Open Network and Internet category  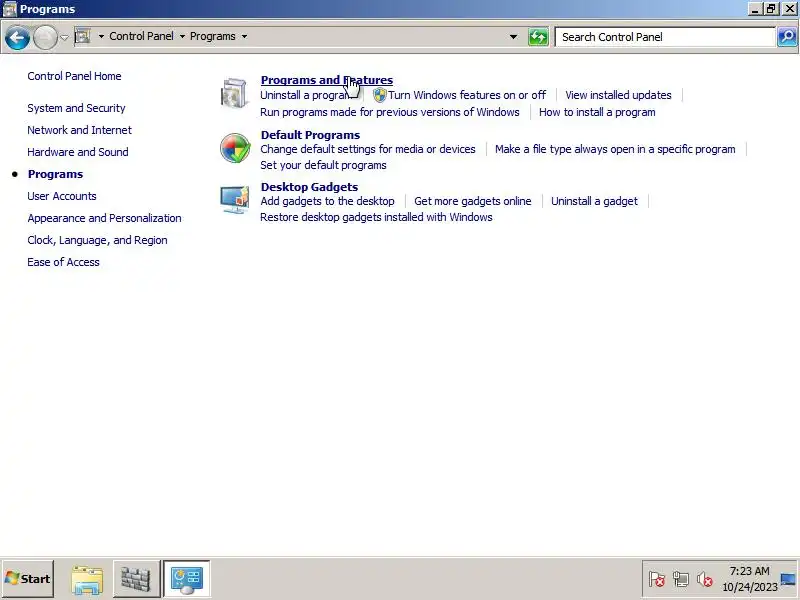pos(80,130)
